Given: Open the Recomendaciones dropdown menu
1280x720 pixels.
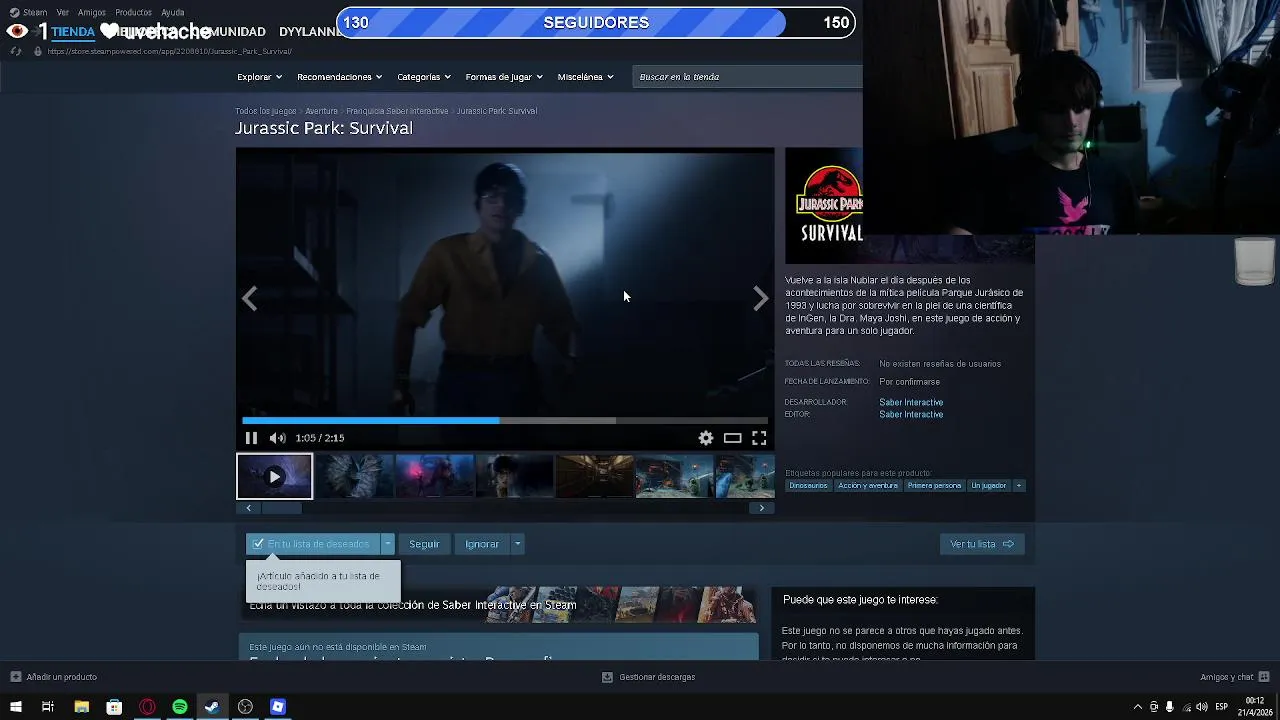Looking at the screenshot, I should [339, 77].
